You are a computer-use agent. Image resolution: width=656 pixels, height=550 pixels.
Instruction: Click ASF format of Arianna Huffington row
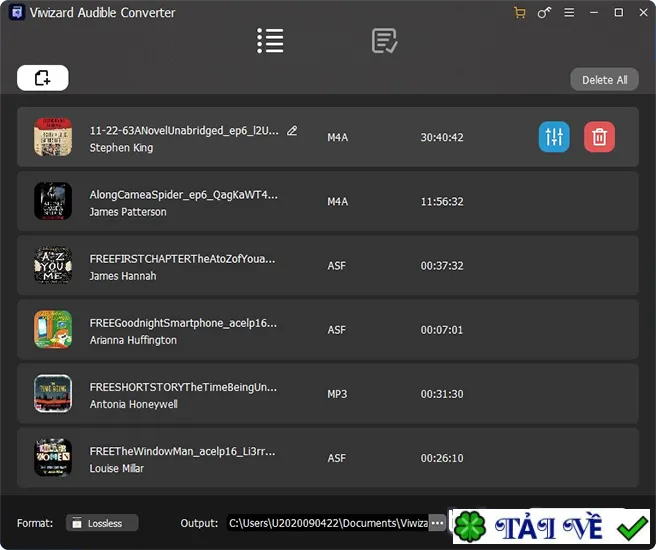(x=337, y=330)
